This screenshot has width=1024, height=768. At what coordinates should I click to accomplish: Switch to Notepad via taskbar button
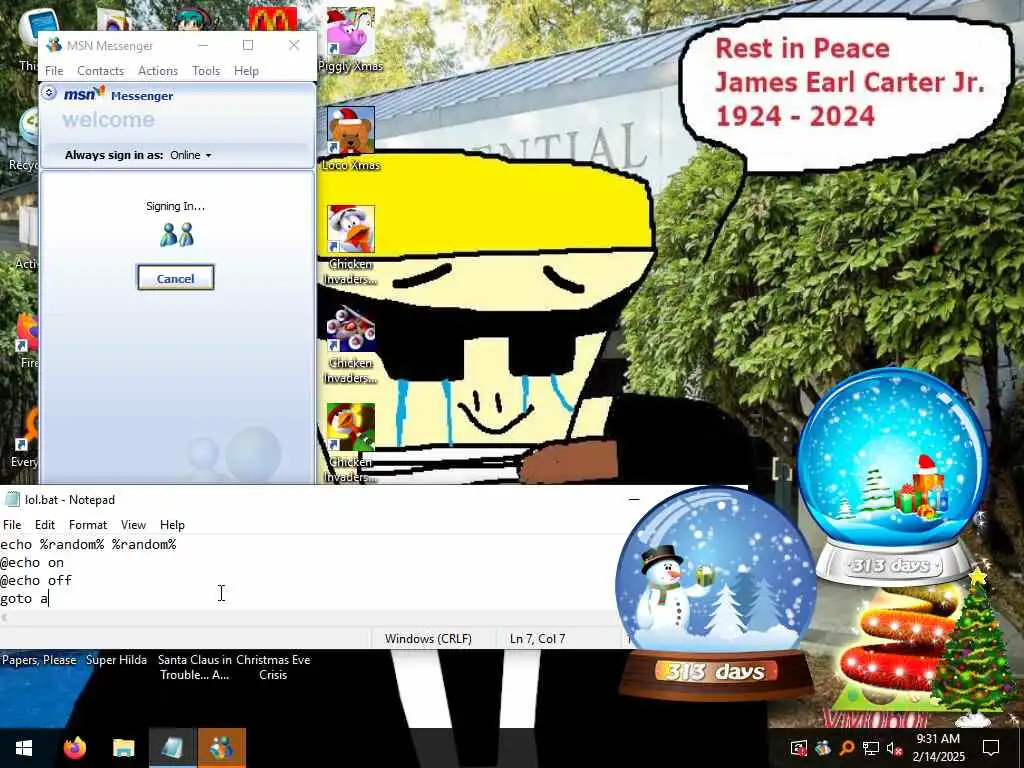point(172,748)
